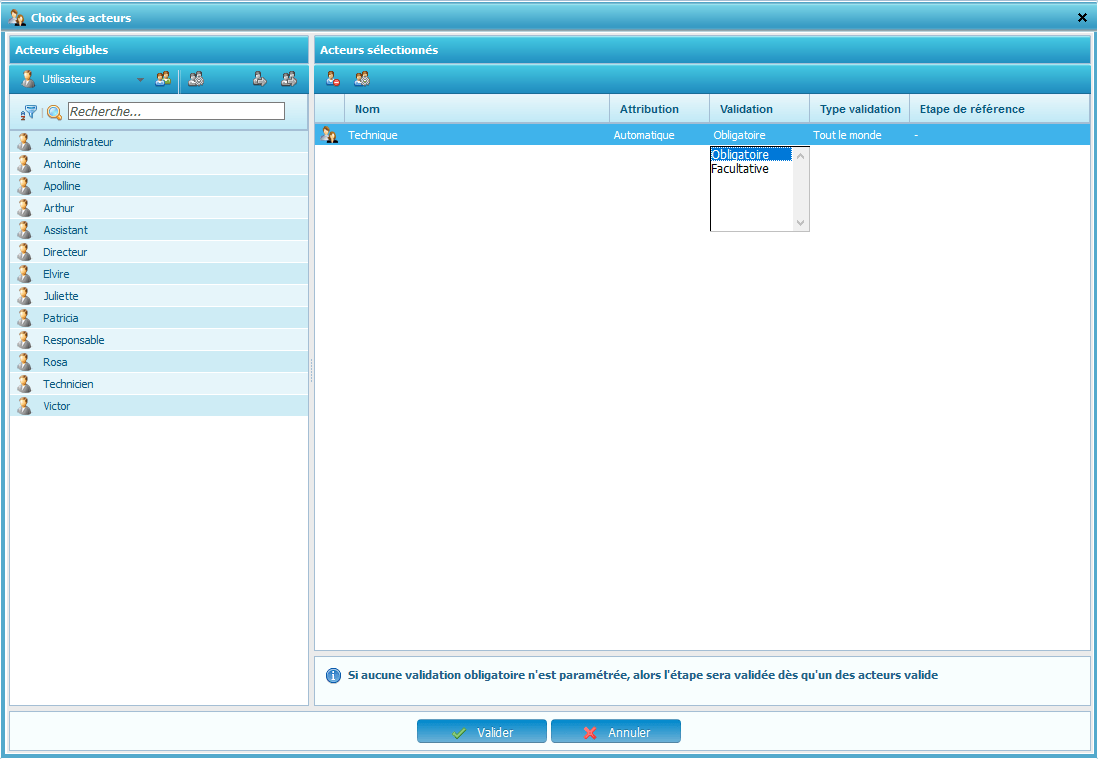1098x759 pixels.
Task: Click the two-users group icon beside Utilisateurs
Action: coord(162,79)
